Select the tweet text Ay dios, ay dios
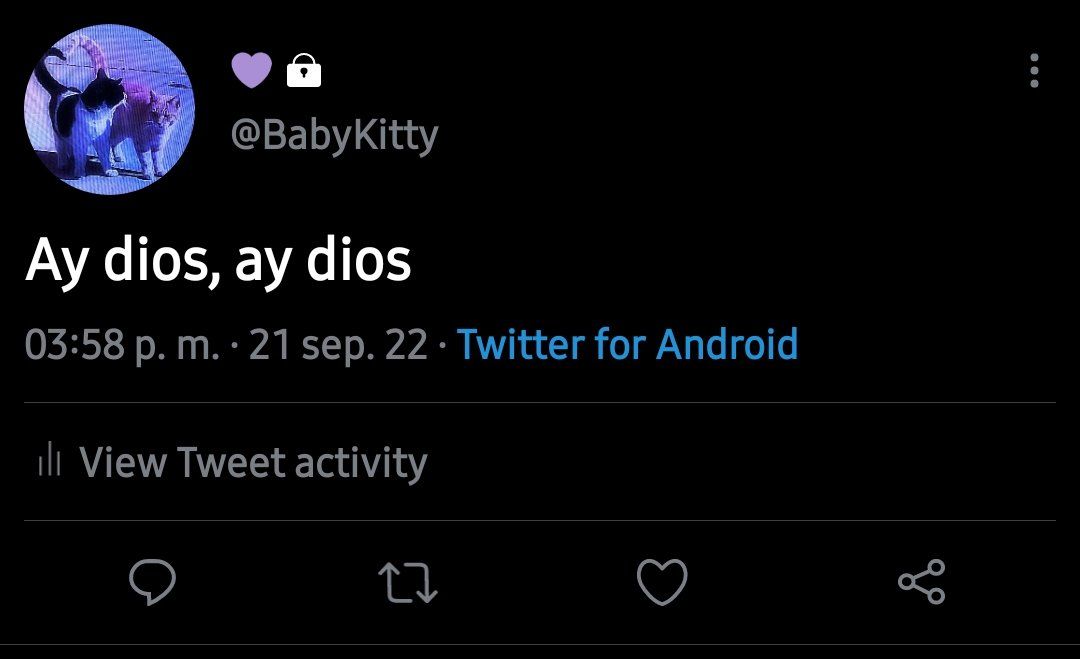1080x659 pixels. point(218,260)
